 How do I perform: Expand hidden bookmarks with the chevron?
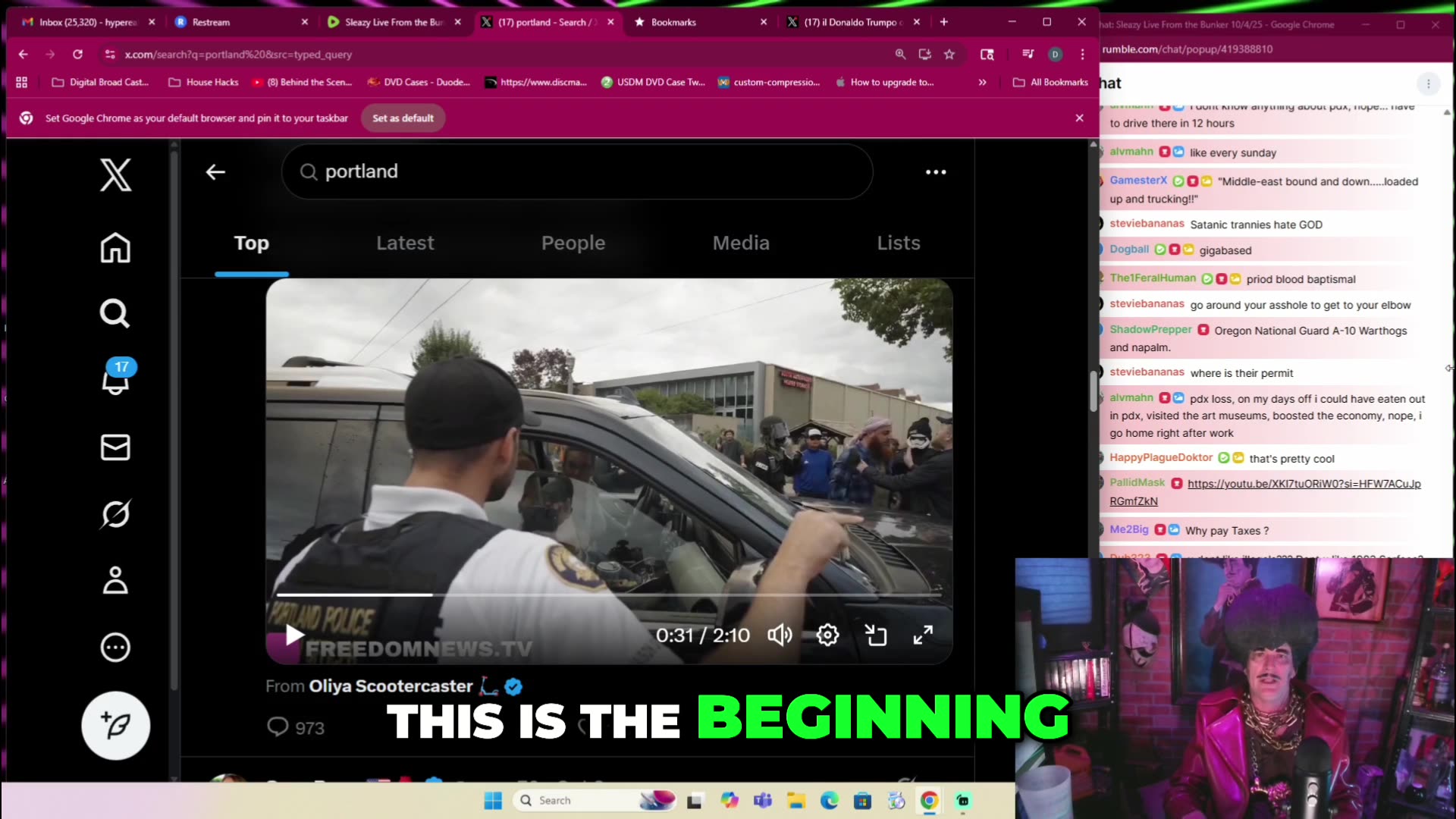click(x=982, y=82)
